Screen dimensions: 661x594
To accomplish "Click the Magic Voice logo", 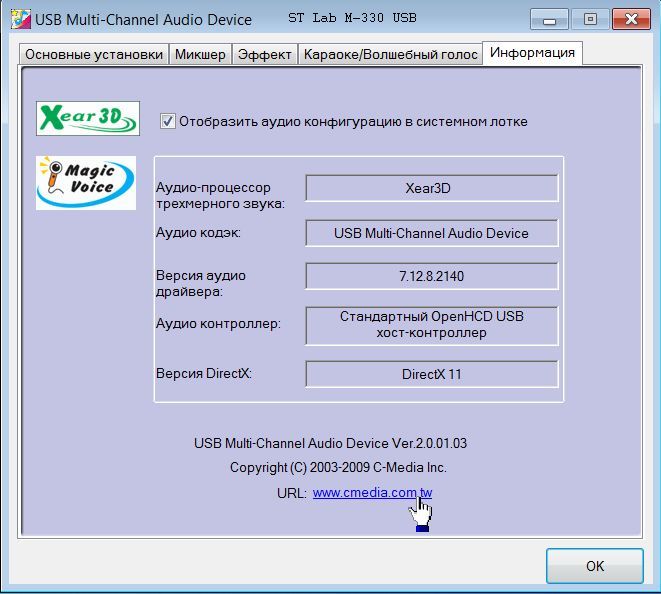I will (86, 183).
